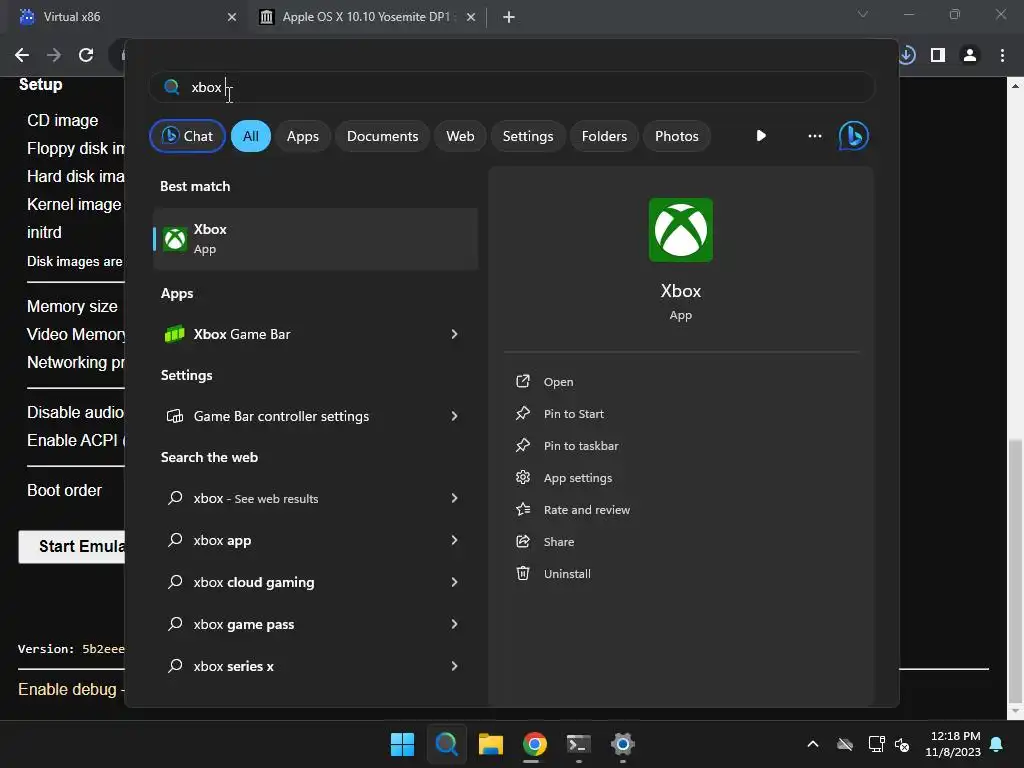Open File Explorer from the taskbar
This screenshot has height=768, width=1024.
point(490,744)
